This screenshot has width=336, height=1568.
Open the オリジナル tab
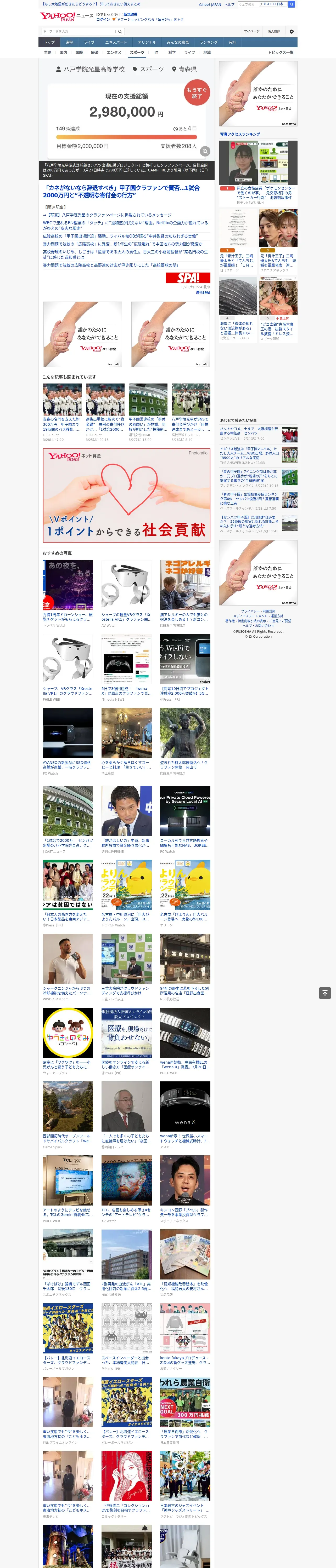(x=147, y=43)
